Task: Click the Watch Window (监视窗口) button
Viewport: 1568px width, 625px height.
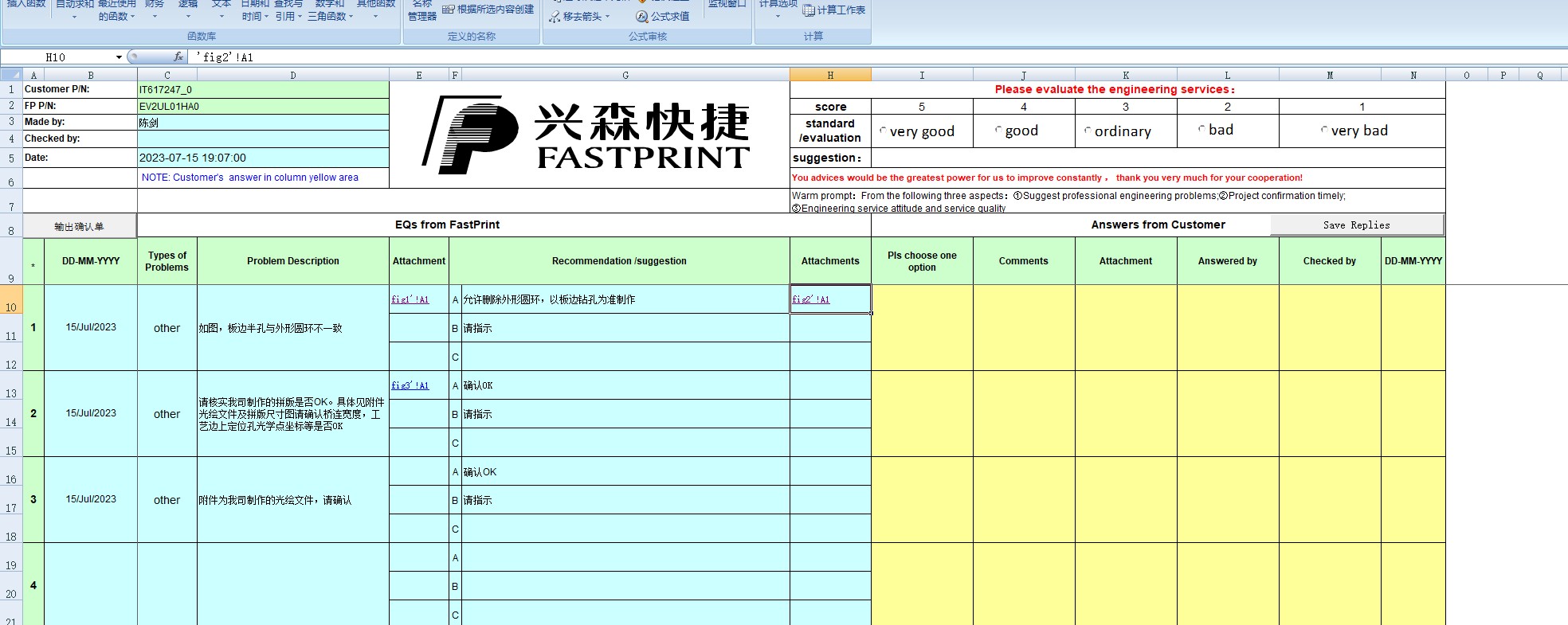Action: click(x=727, y=6)
